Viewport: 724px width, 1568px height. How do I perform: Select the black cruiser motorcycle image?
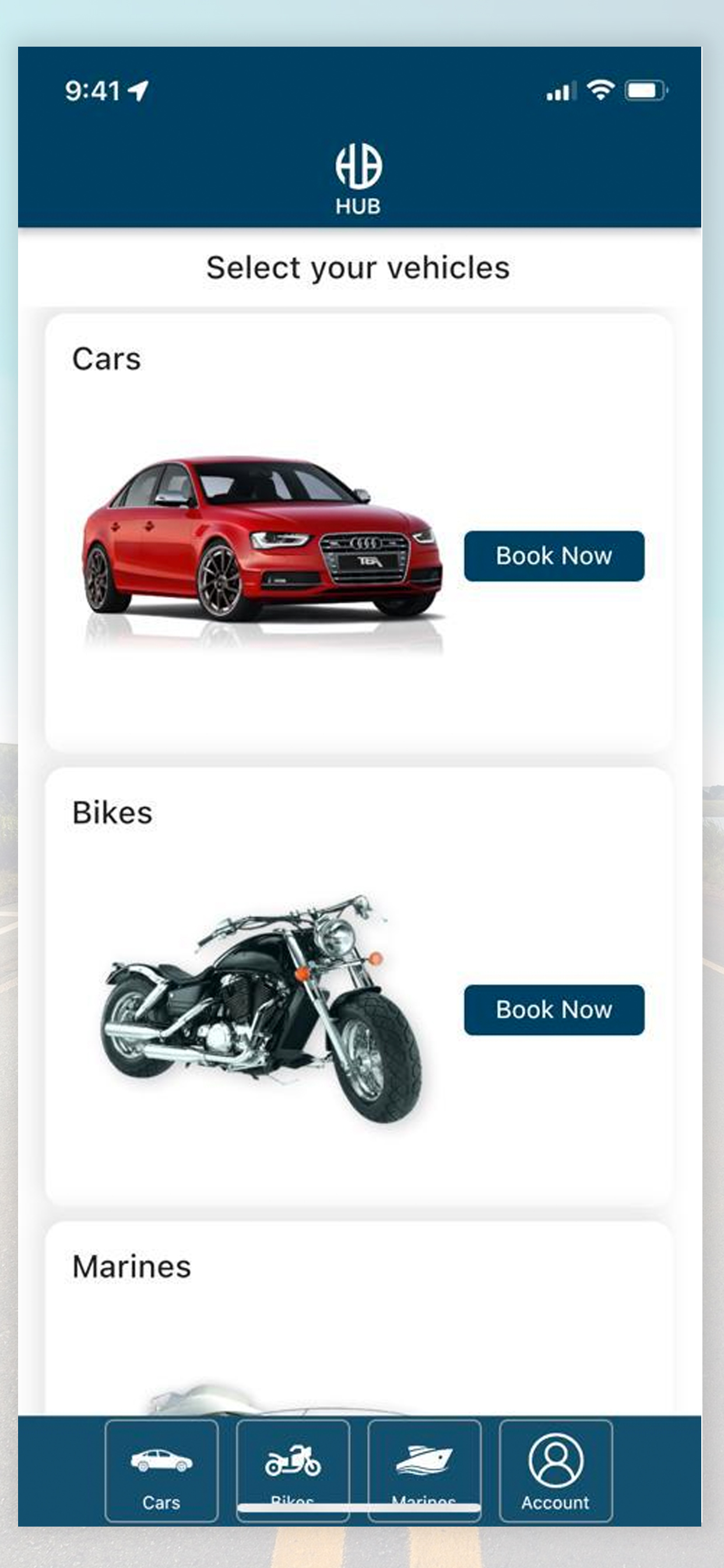(262, 1008)
